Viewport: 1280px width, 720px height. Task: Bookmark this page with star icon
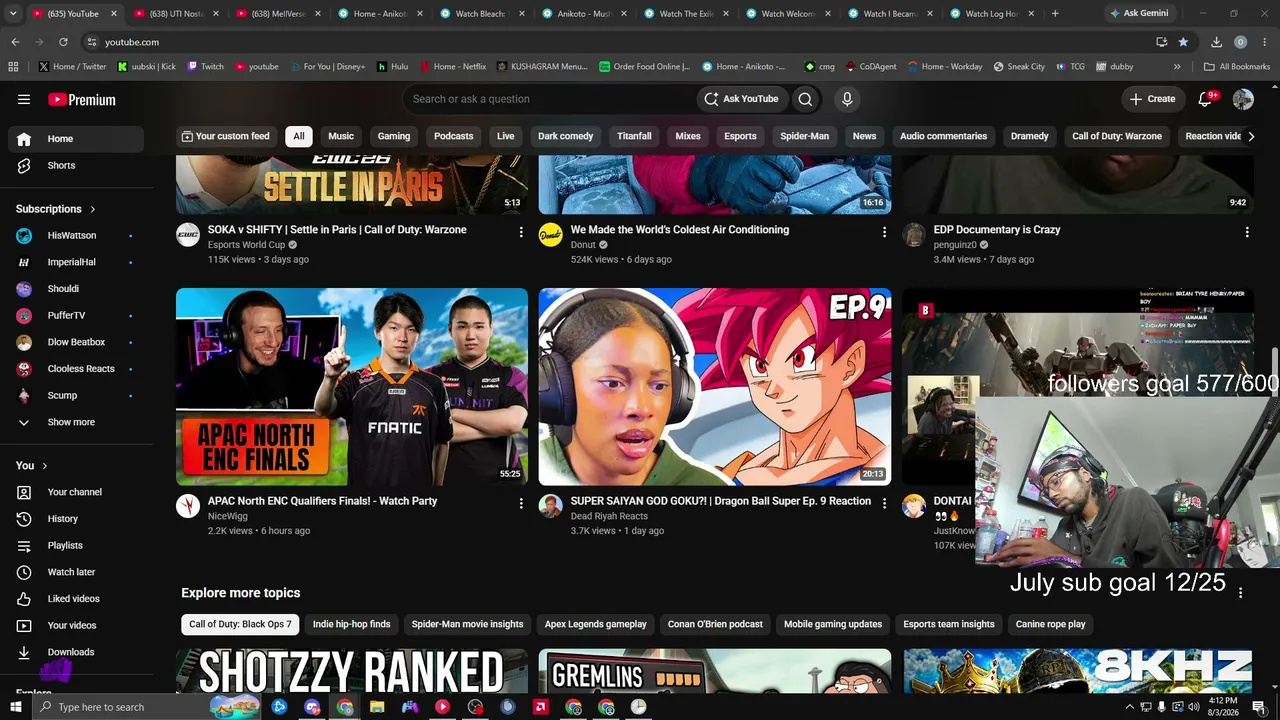click(1183, 42)
